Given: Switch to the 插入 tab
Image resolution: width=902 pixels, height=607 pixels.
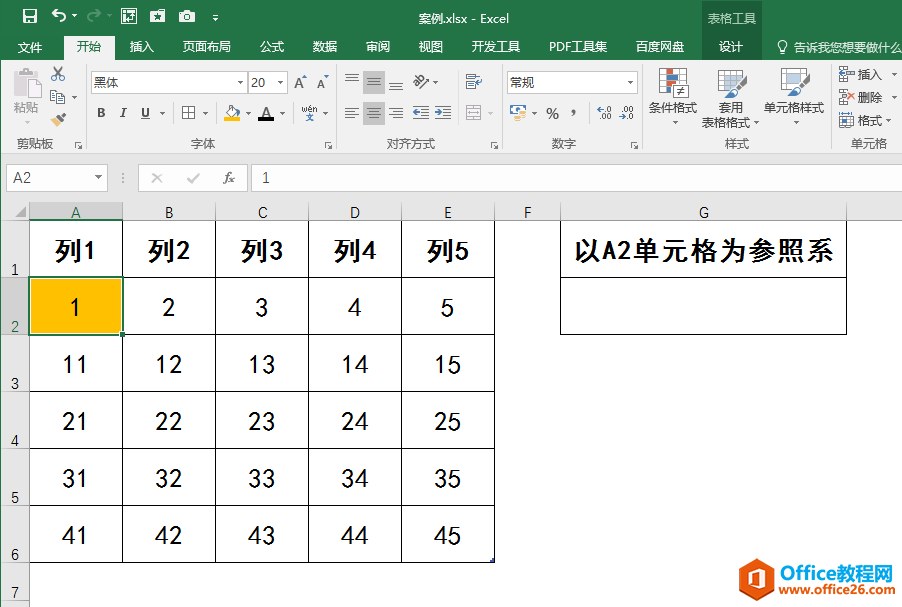Looking at the screenshot, I should (142, 47).
